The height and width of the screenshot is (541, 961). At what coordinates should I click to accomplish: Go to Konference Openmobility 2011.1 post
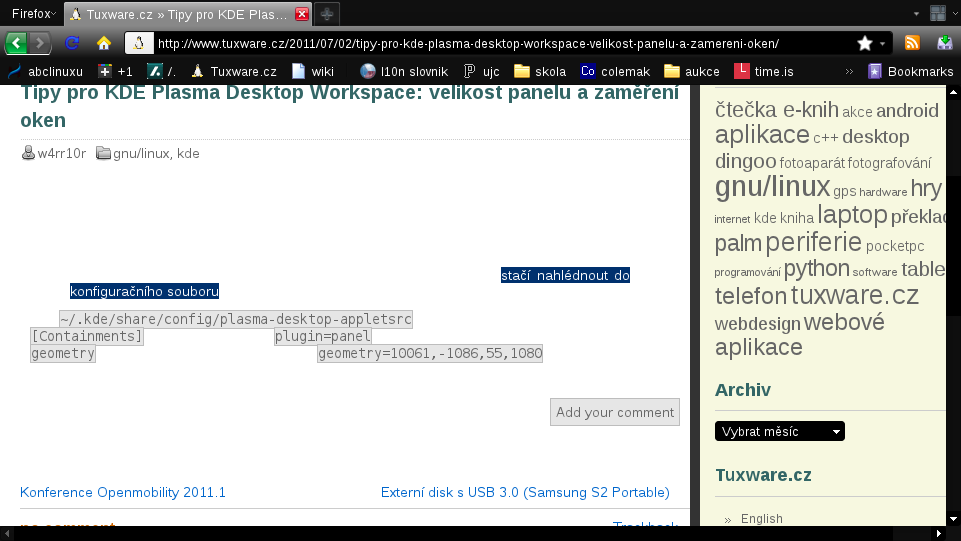point(123,493)
